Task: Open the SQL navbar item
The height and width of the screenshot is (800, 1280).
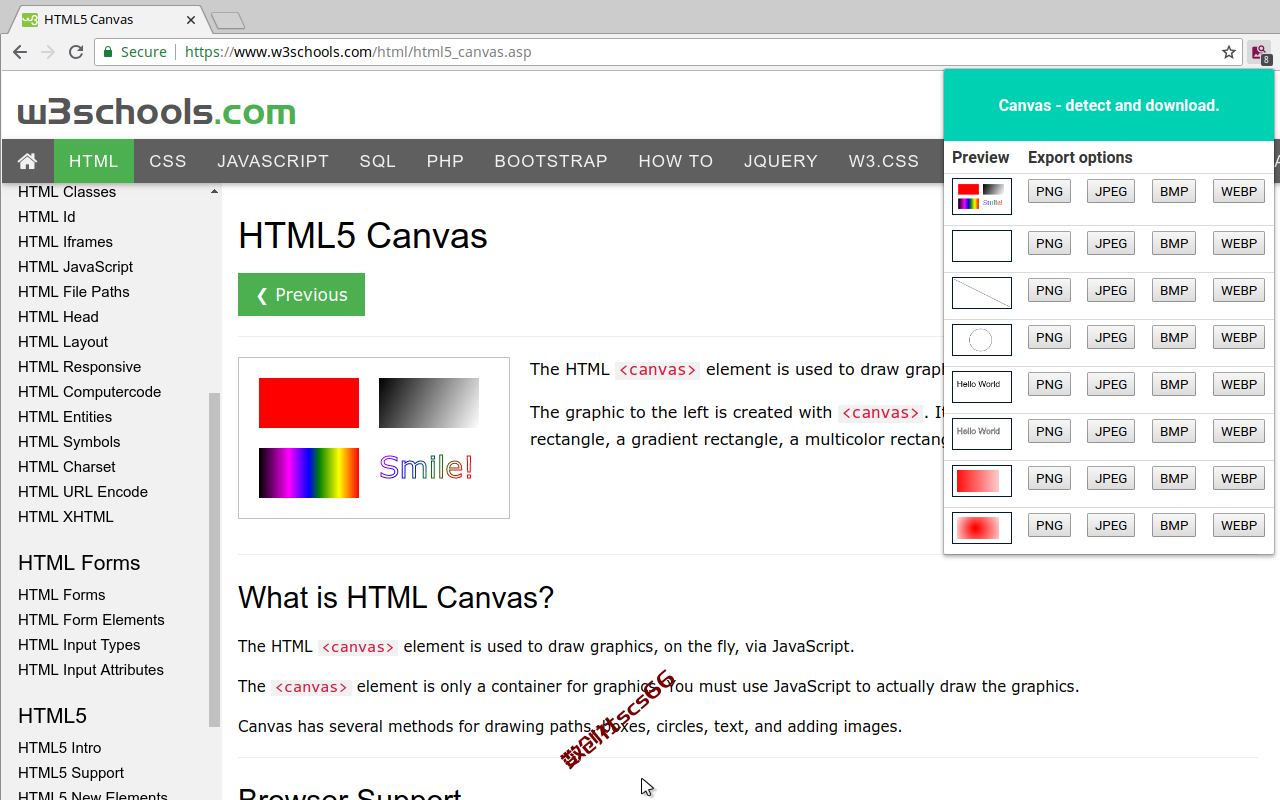Action: 378,161
